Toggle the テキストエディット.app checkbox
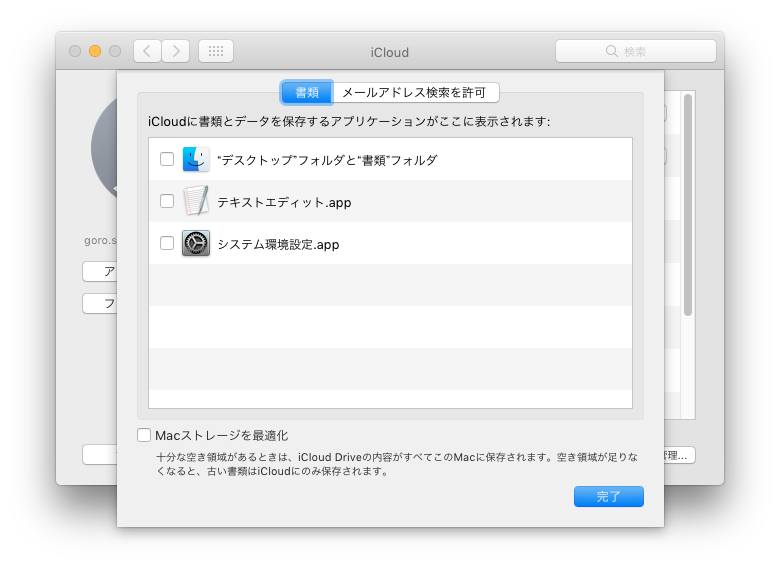 pos(167,201)
